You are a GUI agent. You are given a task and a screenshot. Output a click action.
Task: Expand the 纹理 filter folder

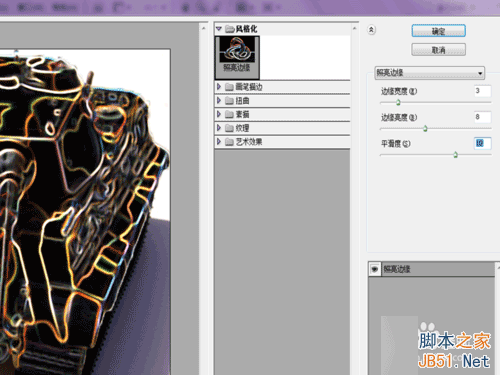pyautogui.click(x=219, y=128)
